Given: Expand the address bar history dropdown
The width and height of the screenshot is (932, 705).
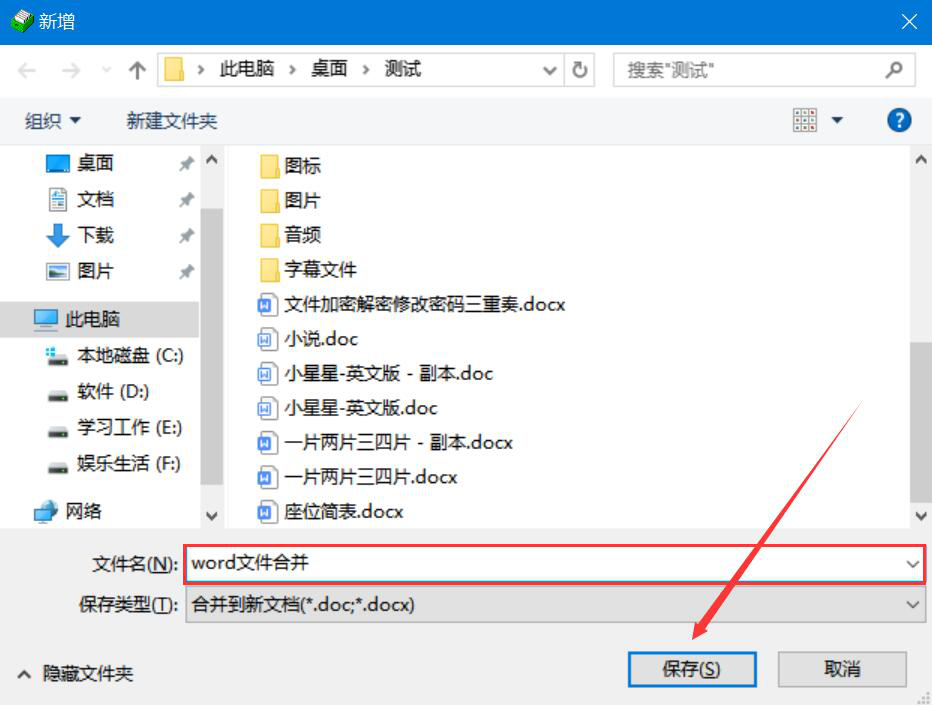Looking at the screenshot, I should [x=550, y=70].
